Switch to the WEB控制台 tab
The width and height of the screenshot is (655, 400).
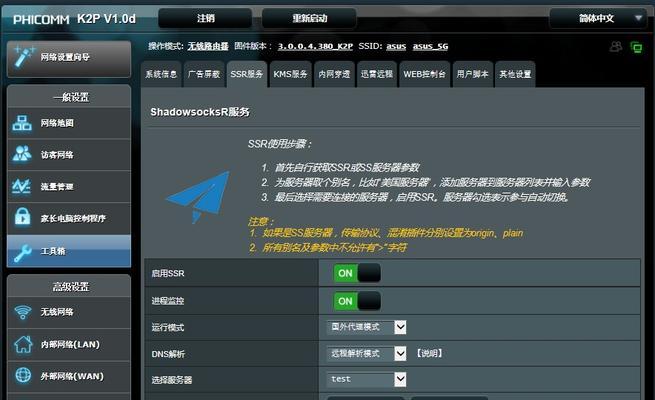click(425, 74)
